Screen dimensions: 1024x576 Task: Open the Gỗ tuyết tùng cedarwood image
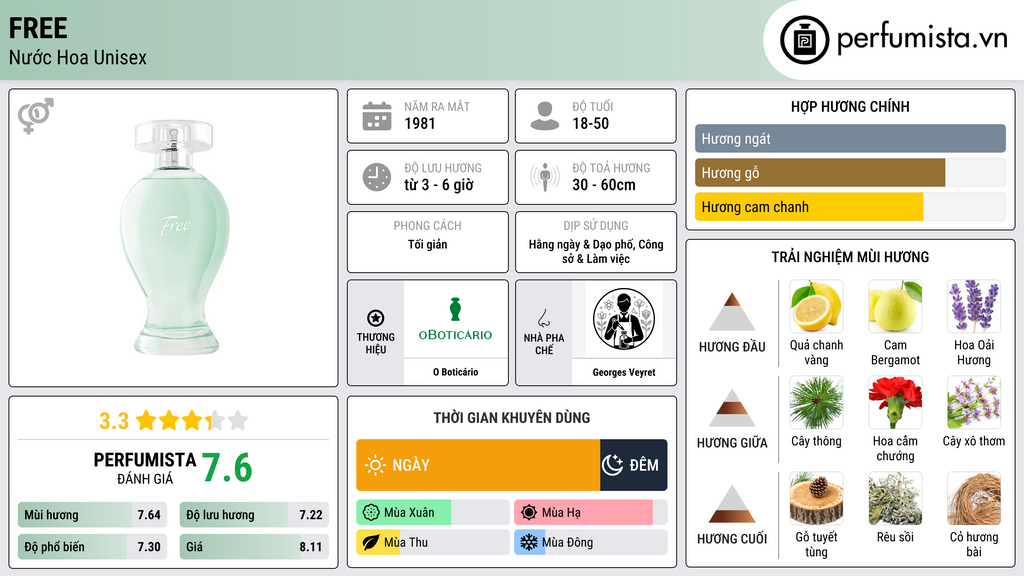coord(816,498)
